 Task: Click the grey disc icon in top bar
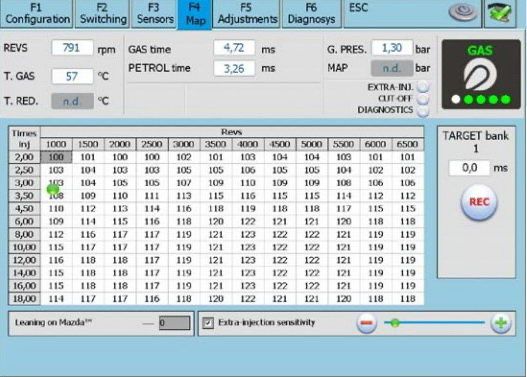[x=463, y=12]
